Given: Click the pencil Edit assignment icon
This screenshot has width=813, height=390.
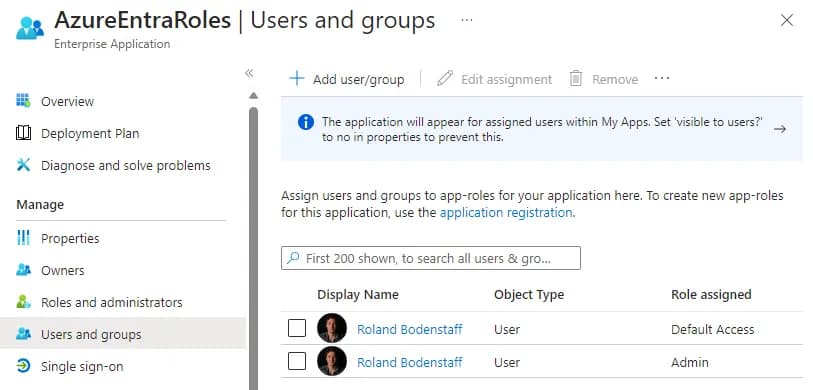Looking at the screenshot, I should pyautogui.click(x=445, y=79).
